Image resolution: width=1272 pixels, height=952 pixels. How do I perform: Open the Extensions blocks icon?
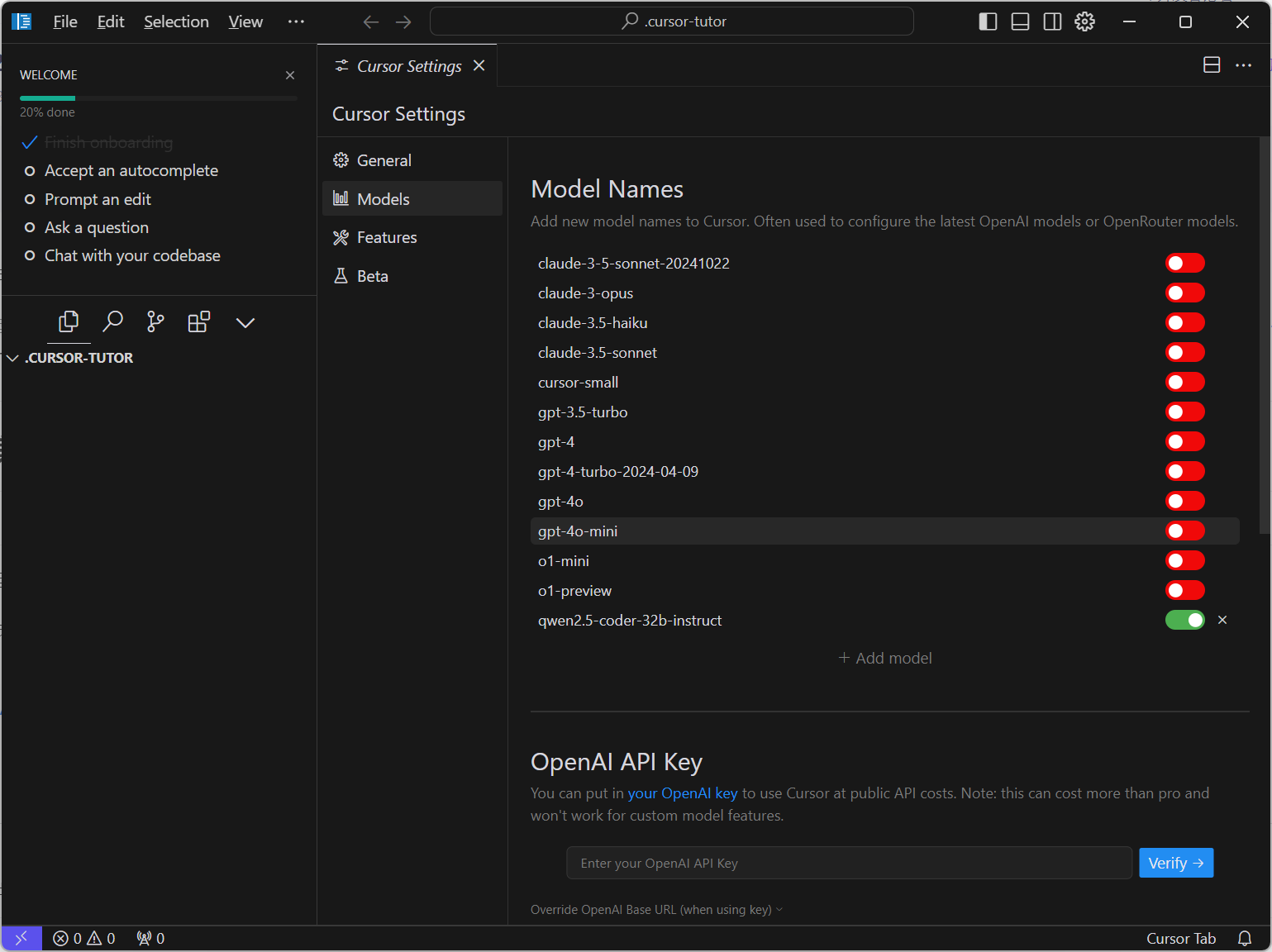click(199, 322)
